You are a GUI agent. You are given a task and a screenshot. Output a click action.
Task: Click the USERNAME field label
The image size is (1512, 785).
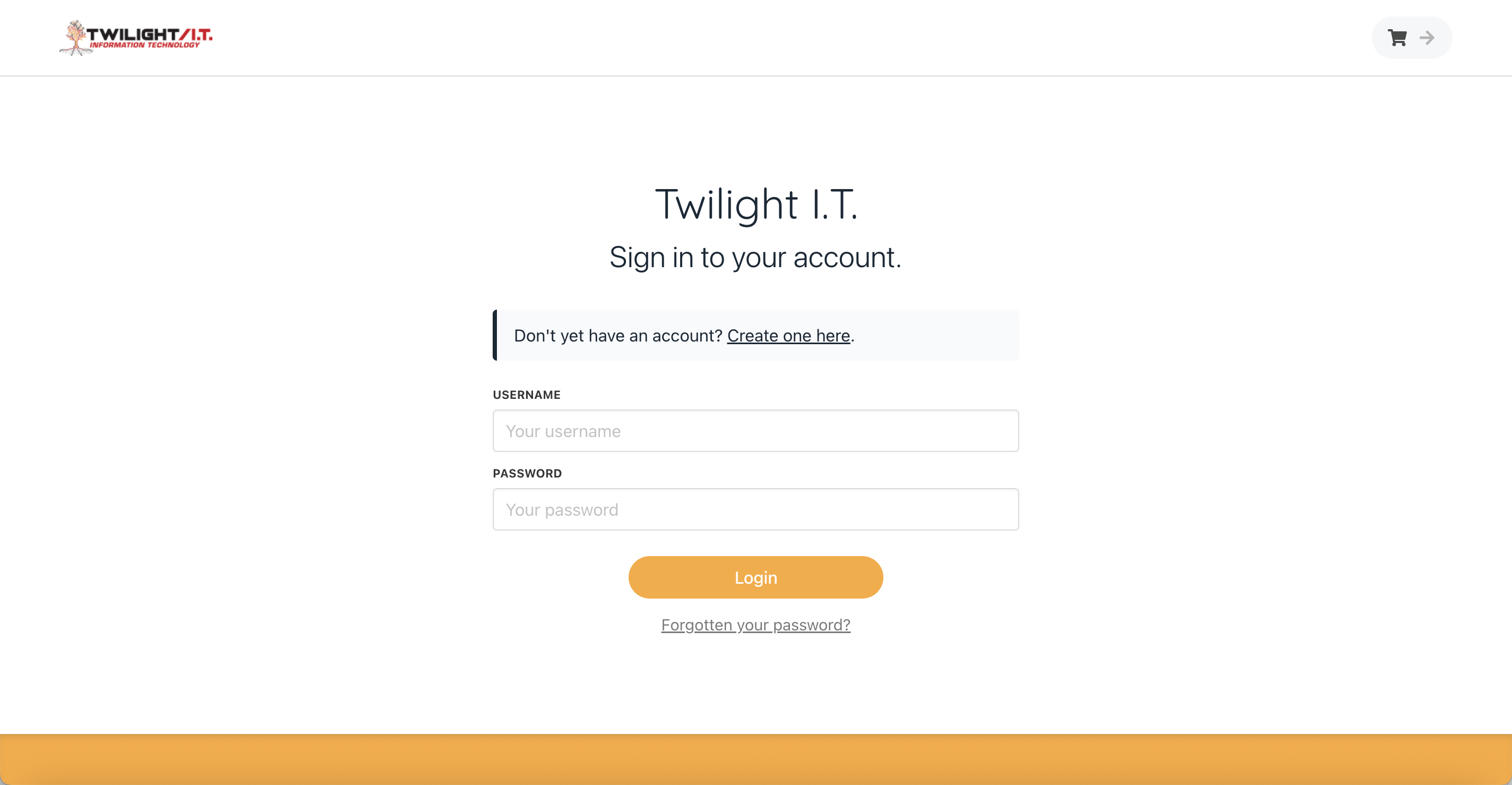pos(527,395)
